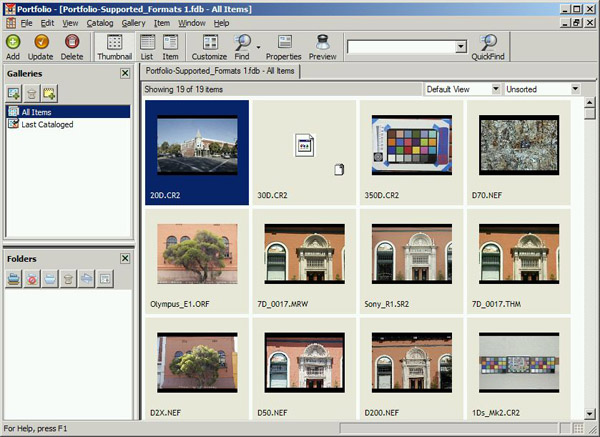Expand the Find button dropdown arrow
Image resolution: width=600 pixels, height=437 pixels.
(x=258, y=47)
